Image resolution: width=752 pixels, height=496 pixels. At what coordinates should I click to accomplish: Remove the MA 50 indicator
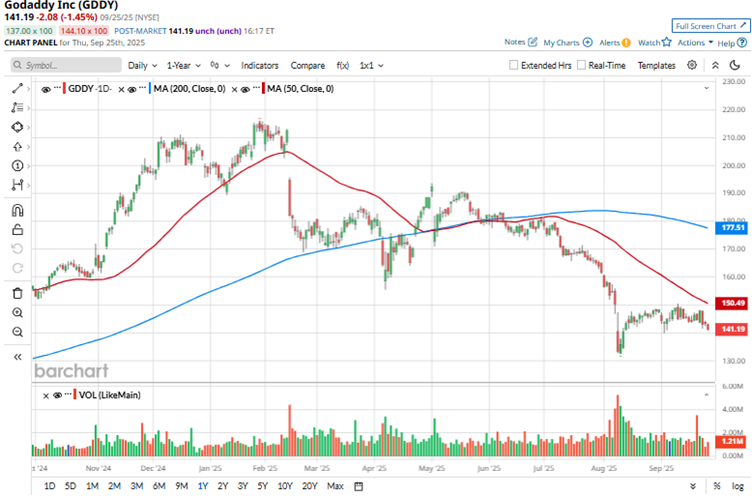(x=234, y=89)
